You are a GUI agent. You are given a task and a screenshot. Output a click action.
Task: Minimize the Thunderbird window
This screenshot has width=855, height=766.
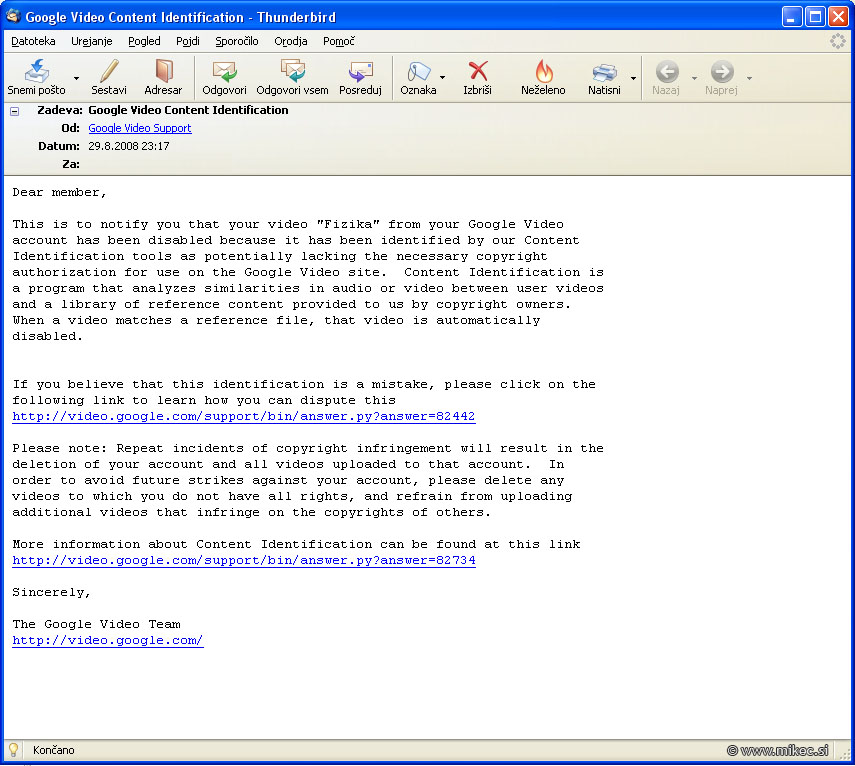point(791,17)
